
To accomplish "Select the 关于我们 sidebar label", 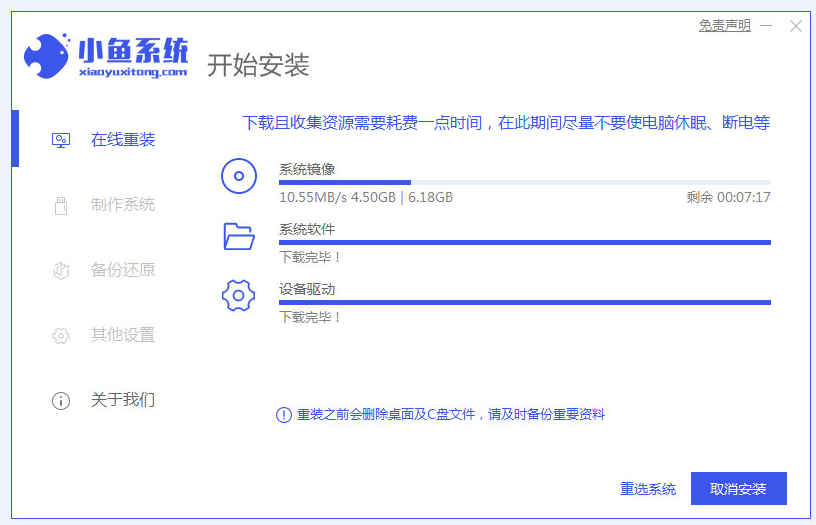I will point(123,400).
